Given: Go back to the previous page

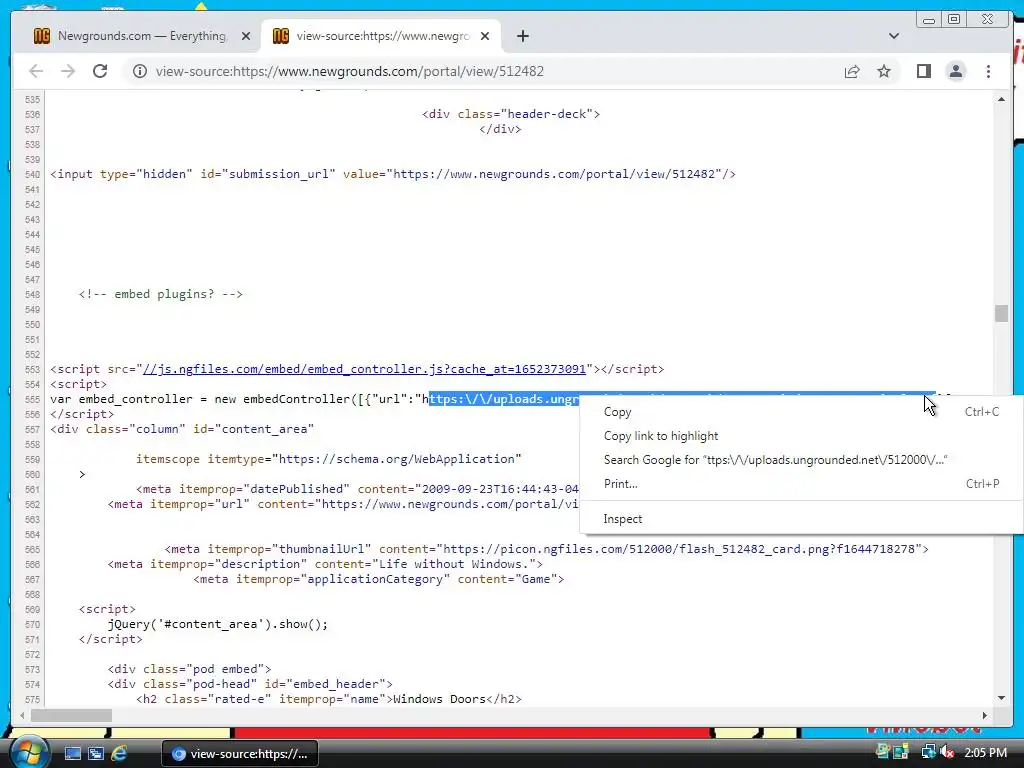Looking at the screenshot, I should [36, 71].
